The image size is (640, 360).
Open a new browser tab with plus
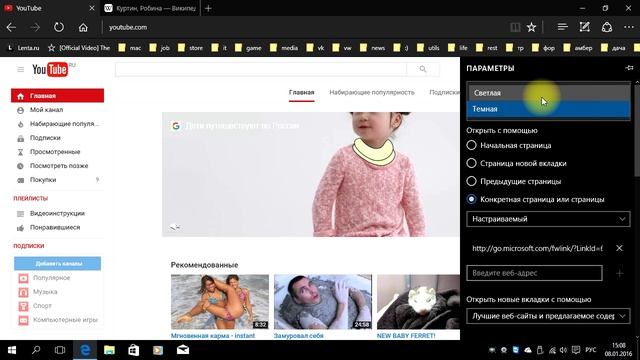coord(208,8)
